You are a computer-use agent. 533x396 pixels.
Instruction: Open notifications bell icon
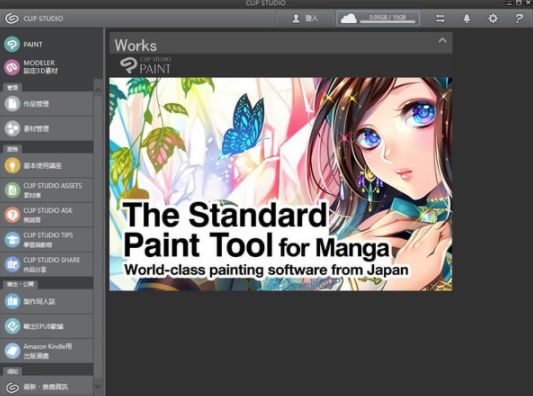467,18
